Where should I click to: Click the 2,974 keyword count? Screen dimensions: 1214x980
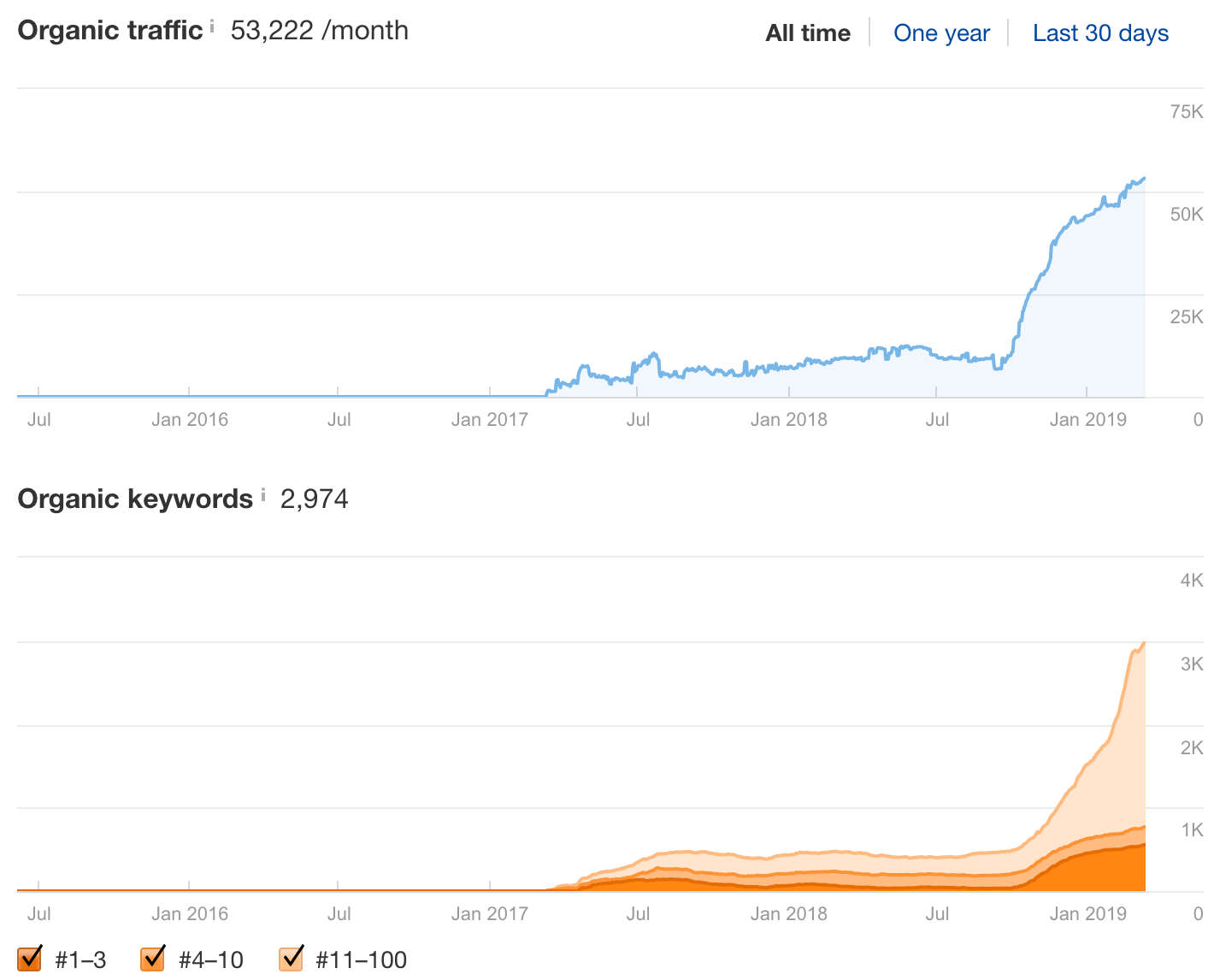[315, 499]
